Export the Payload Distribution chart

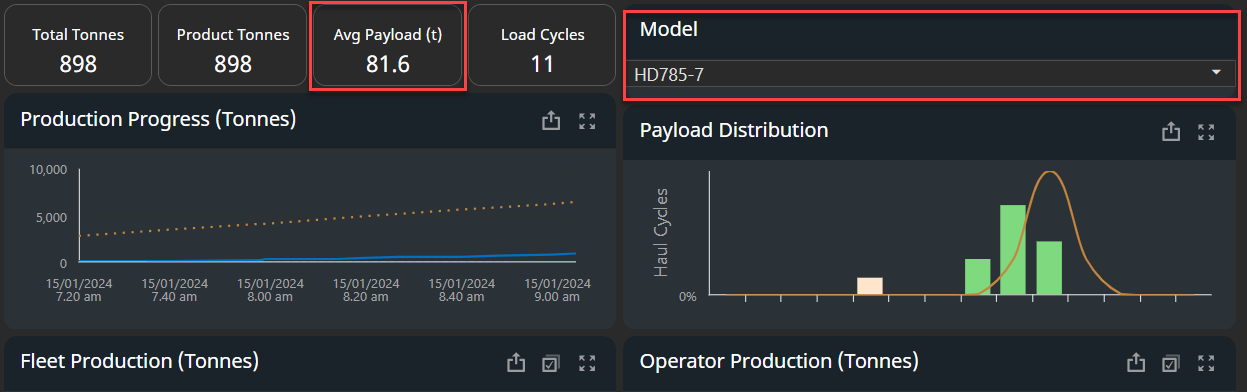point(1170,132)
